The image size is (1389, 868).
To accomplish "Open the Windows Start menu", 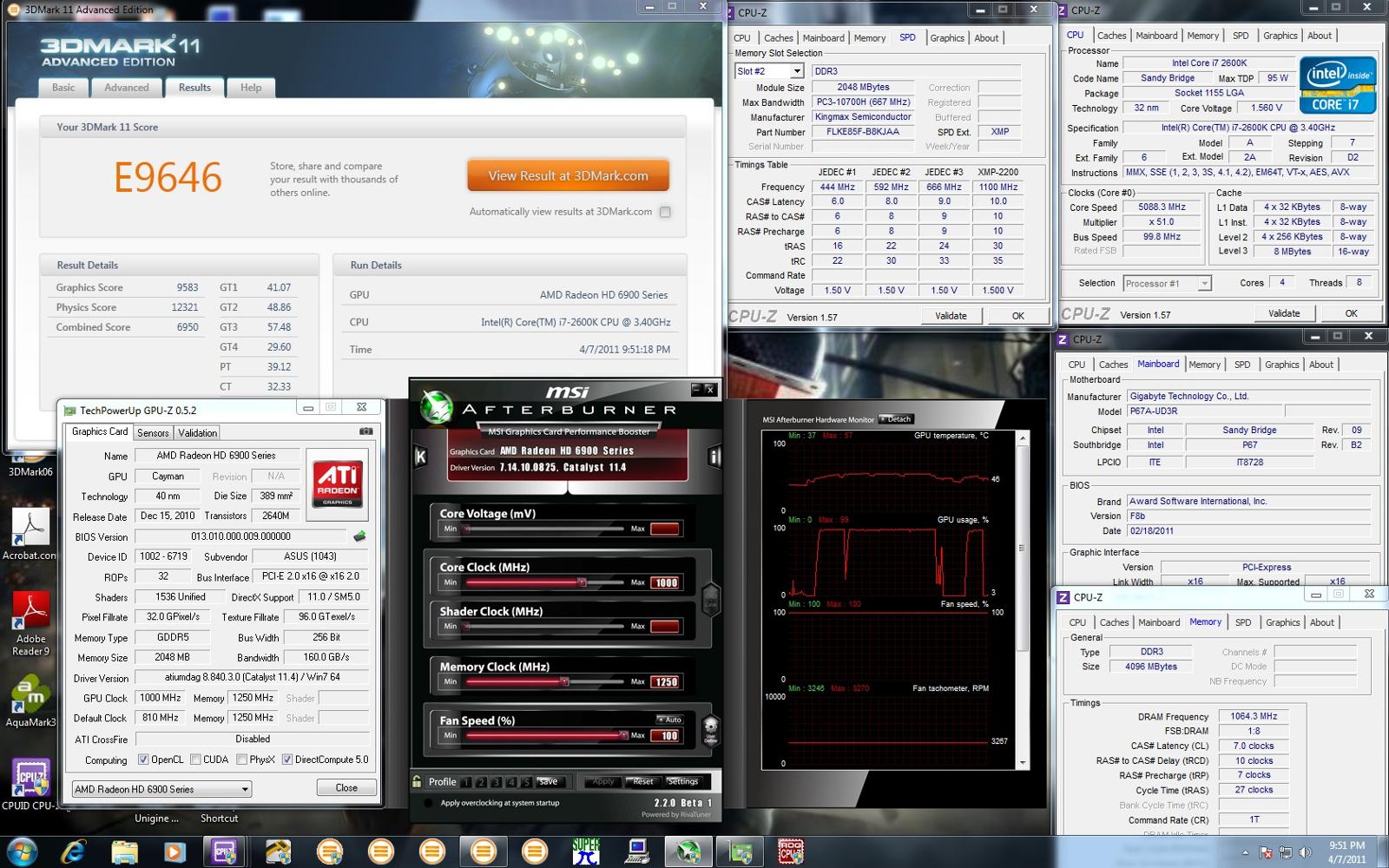I will pos(21,852).
